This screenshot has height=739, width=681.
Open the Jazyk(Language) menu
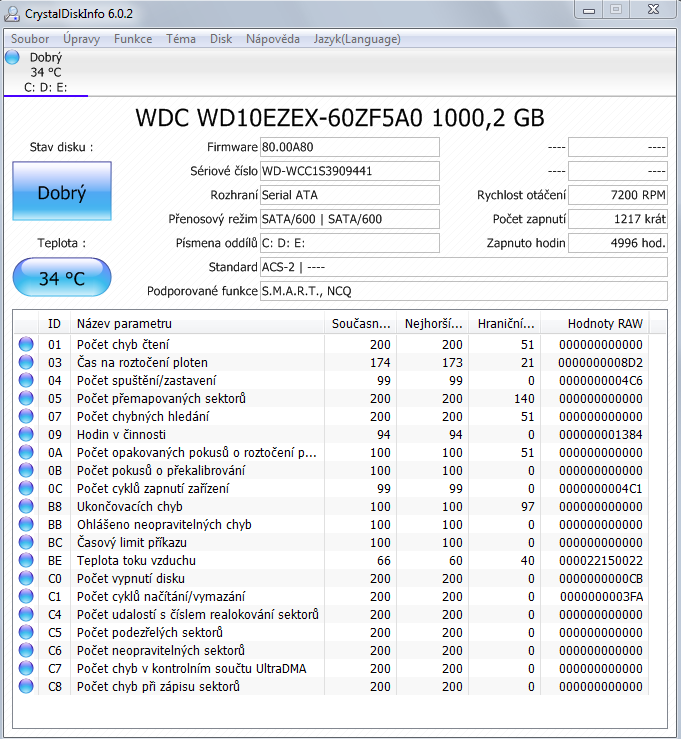[x=357, y=39]
